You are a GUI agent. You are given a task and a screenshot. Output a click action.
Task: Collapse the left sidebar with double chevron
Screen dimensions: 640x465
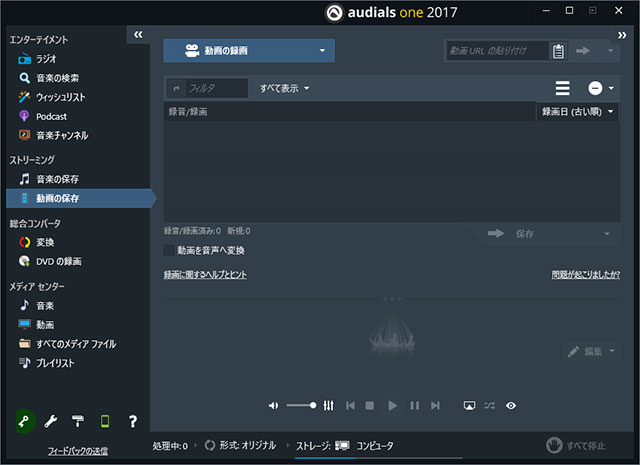(x=138, y=35)
